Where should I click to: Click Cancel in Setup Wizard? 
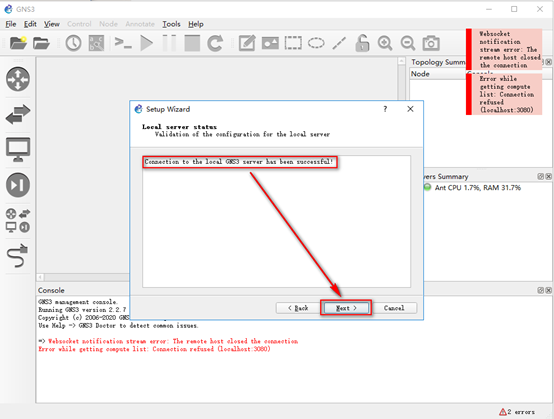[x=394, y=308]
